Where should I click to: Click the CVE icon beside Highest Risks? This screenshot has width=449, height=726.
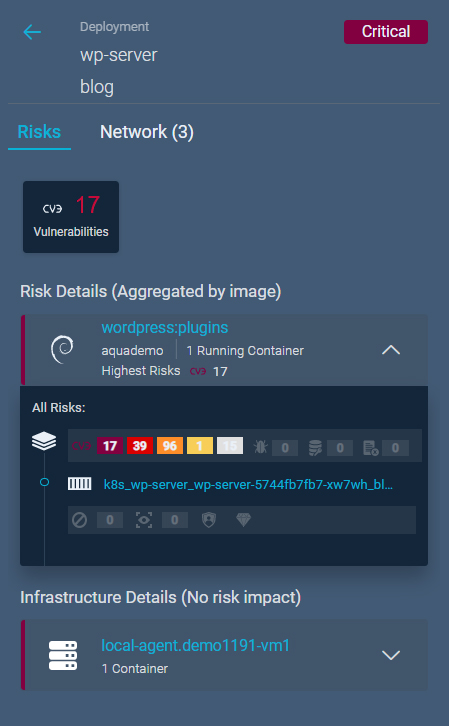click(x=198, y=371)
